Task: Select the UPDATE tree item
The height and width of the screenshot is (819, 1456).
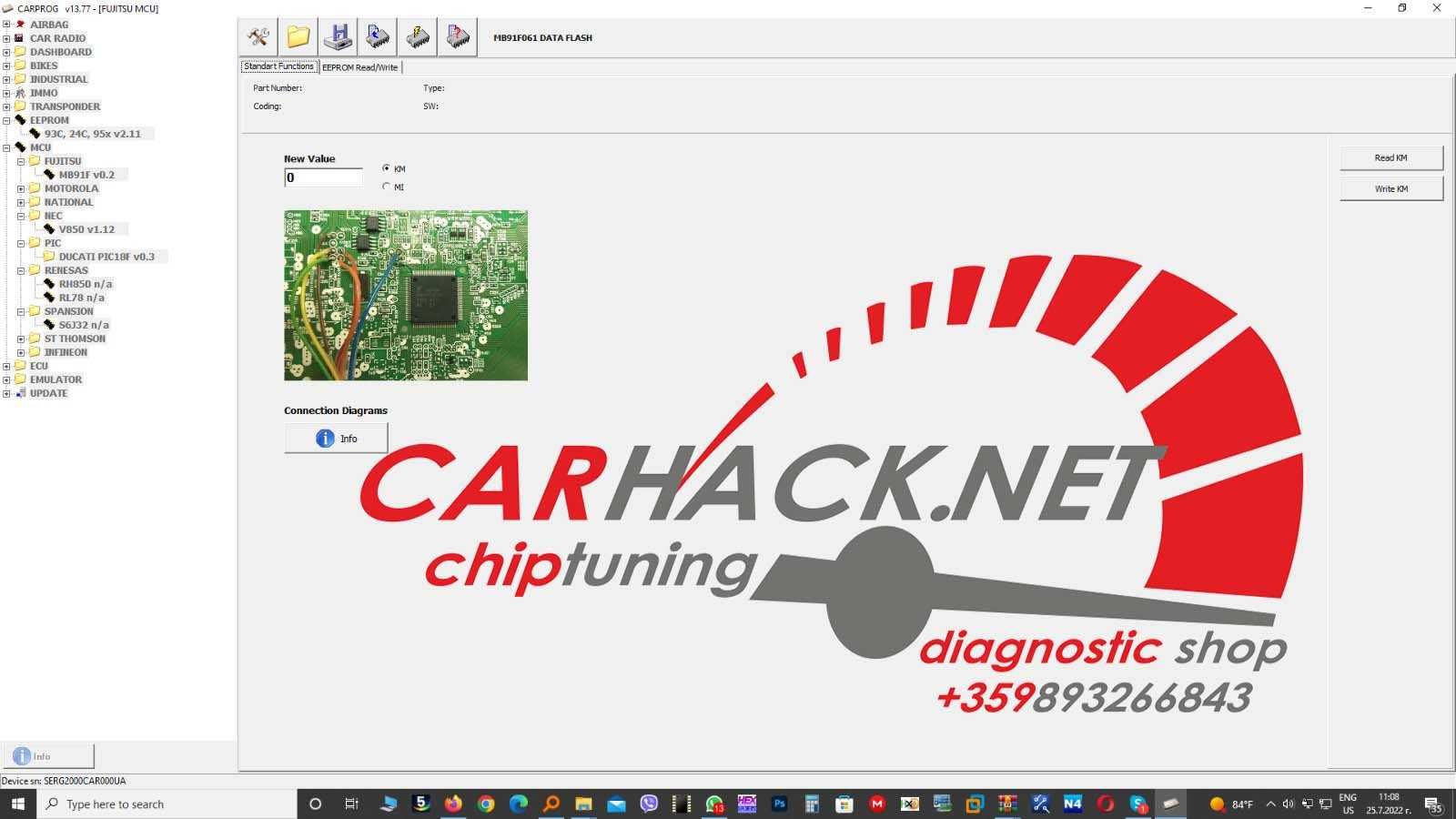Action: (48, 393)
